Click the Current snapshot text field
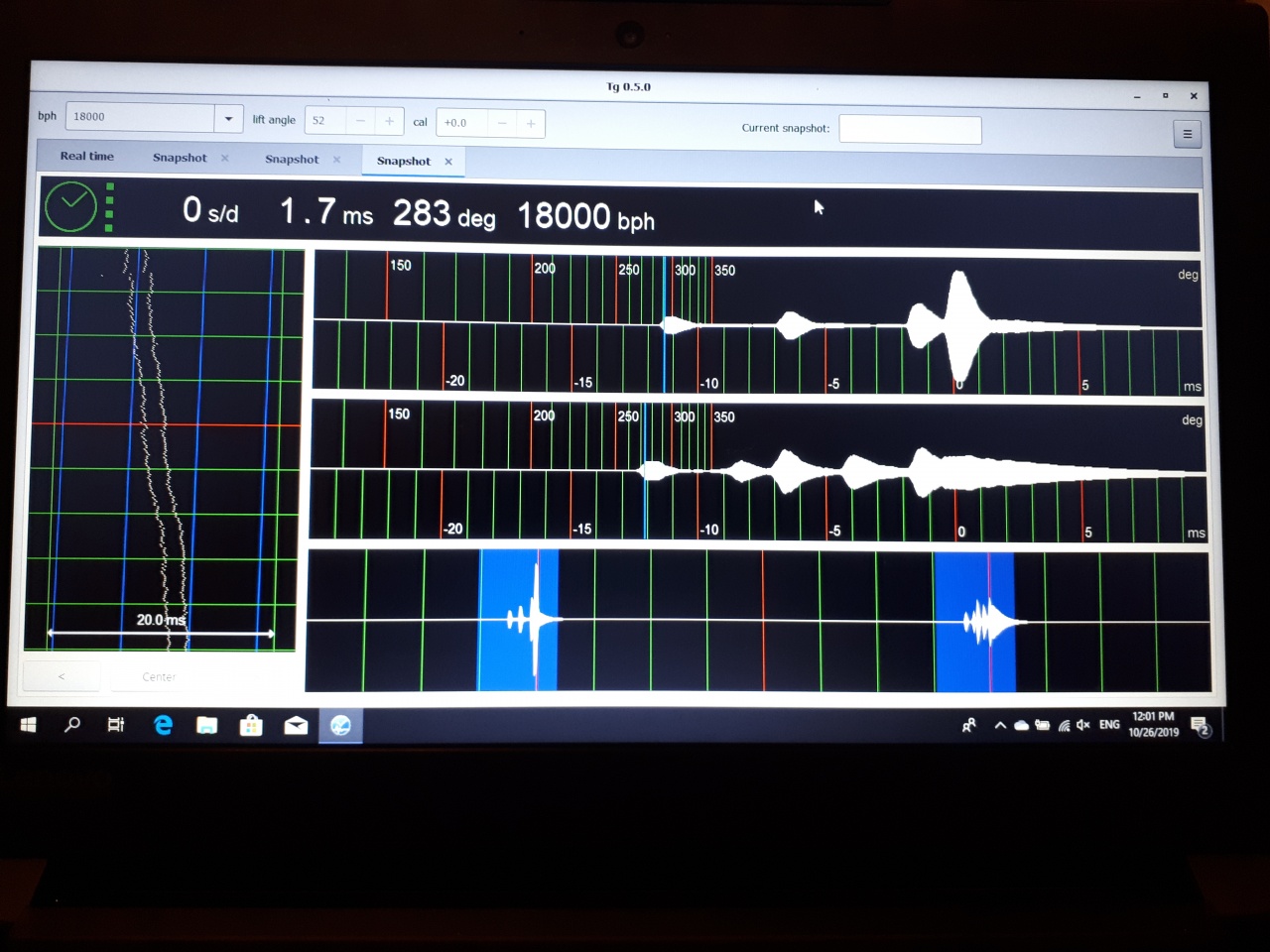The width and height of the screenshot is (1270, 952). (910, 130)
